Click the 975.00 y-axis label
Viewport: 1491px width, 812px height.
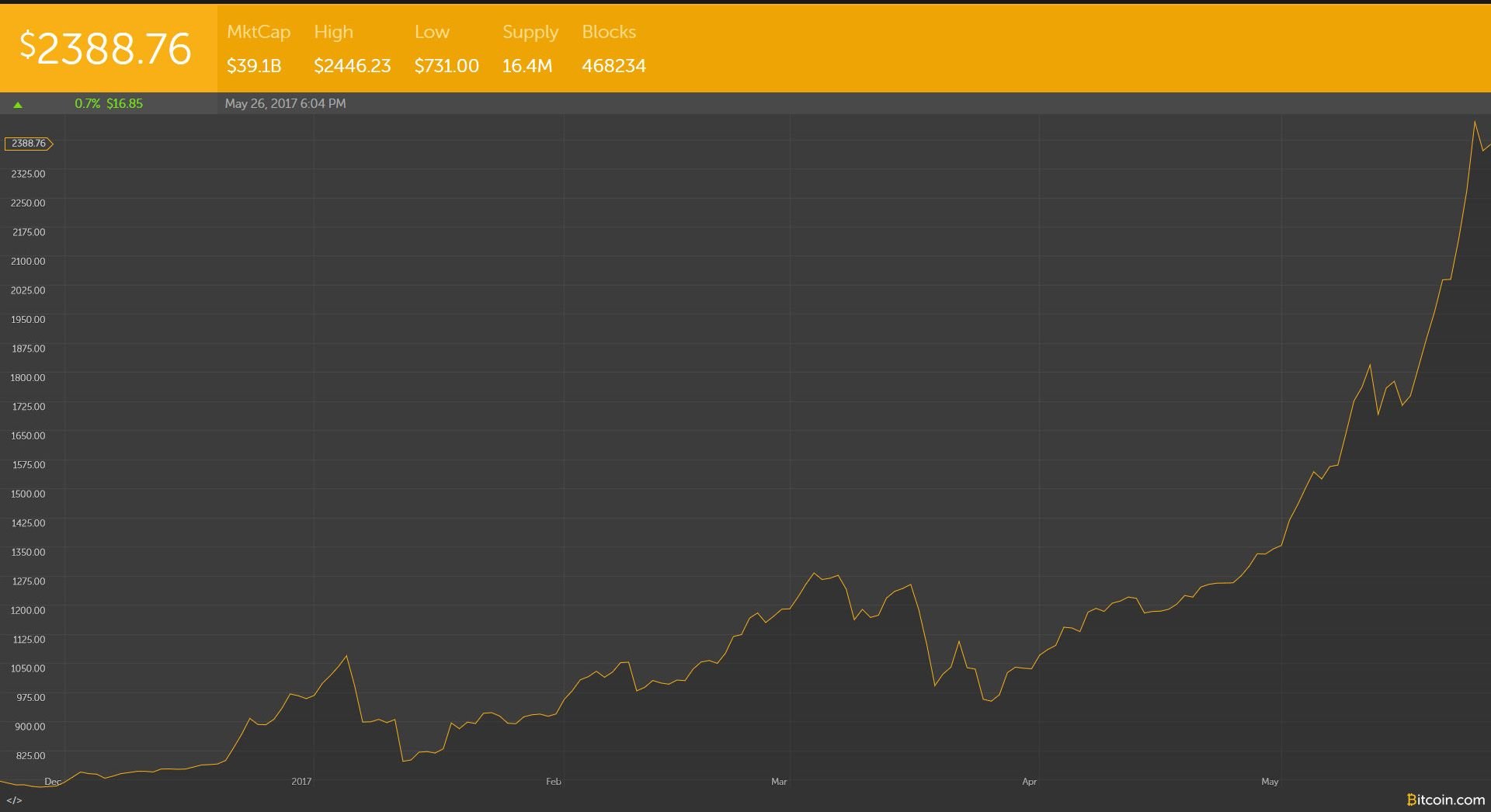[31, 698]
